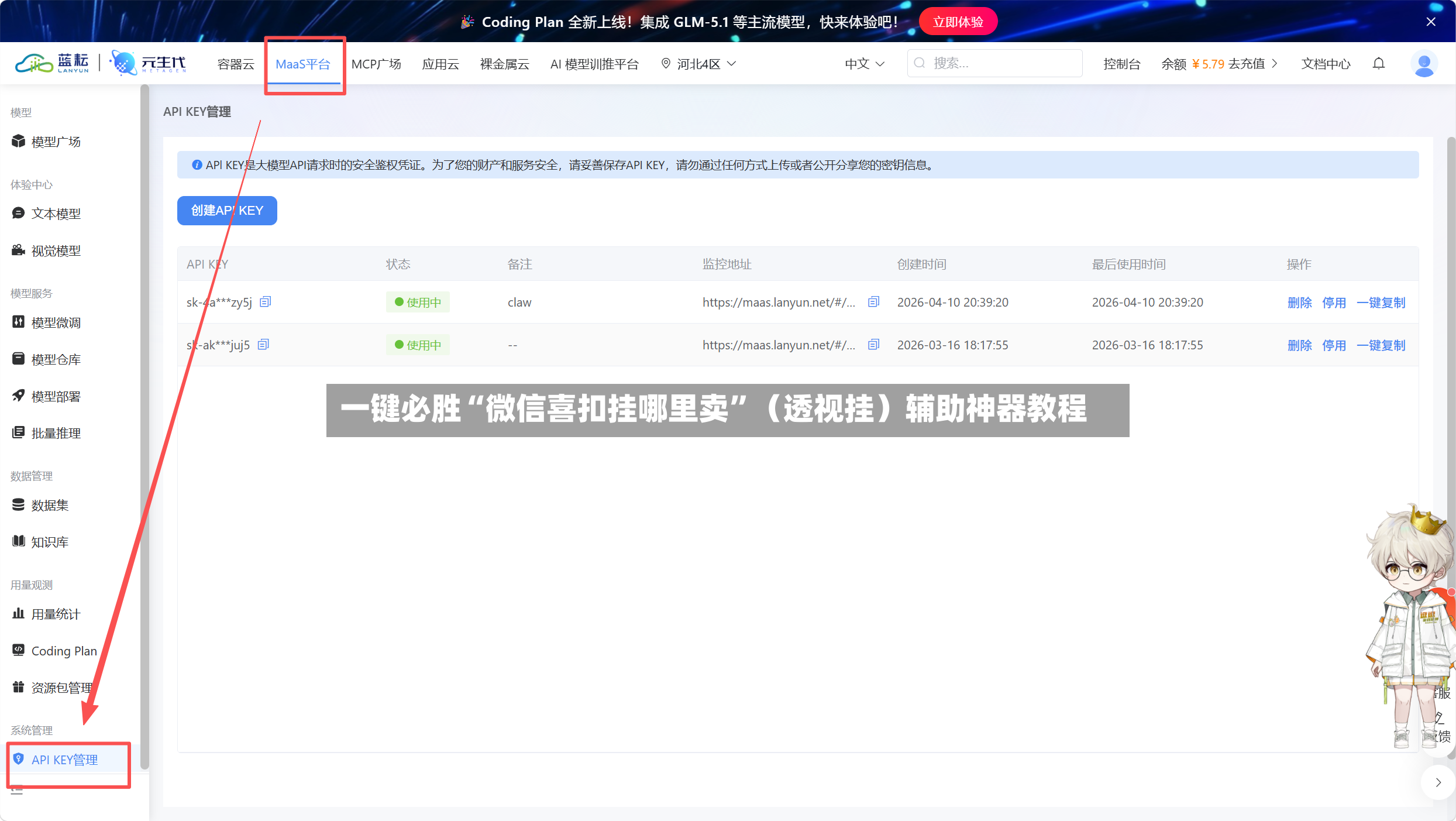Click the 模型广场 cube icon

click(x=19, y=141)
